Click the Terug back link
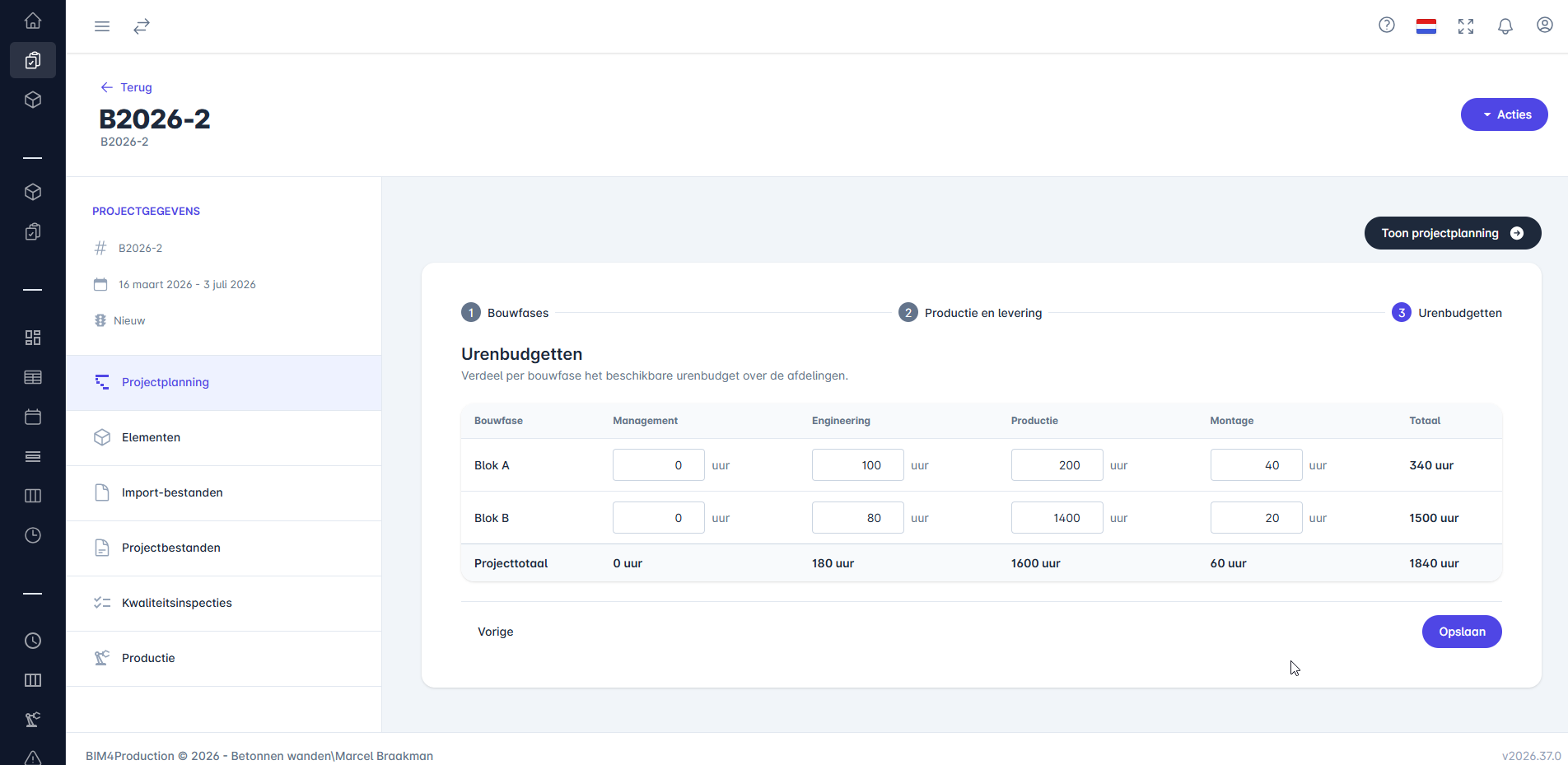The image size is (1568, 765). [126, 87]
